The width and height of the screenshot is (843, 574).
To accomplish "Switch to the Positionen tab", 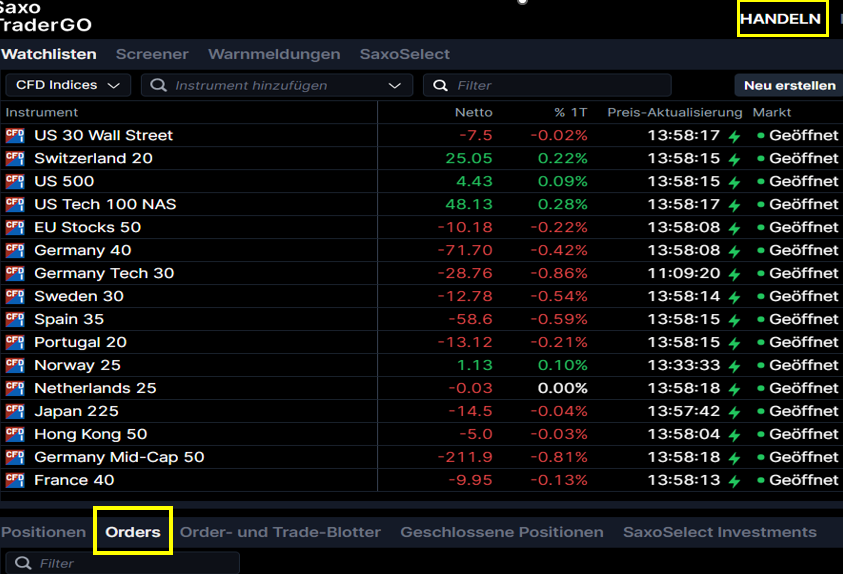I will click(x=44, y=532).
